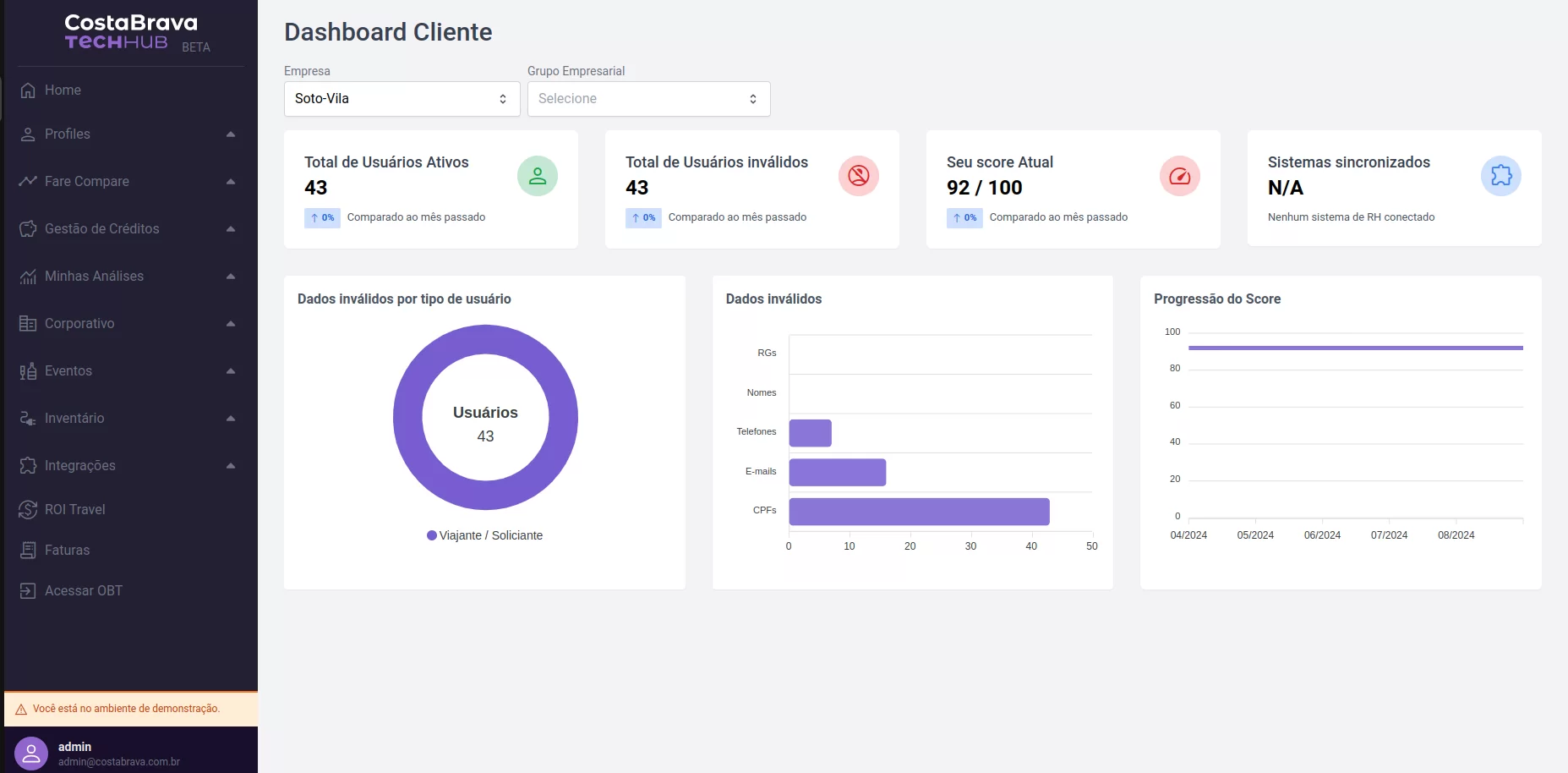Screen dimensions: 1568x773
Task: Click the CPFs bar in chart
Action: [919, 512]
